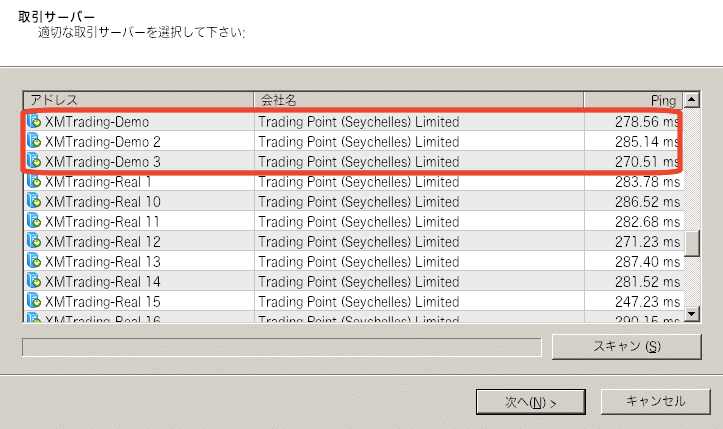The image size is (723, 429).
Task: Sort by the Ping column header
Action: [633, 100]
